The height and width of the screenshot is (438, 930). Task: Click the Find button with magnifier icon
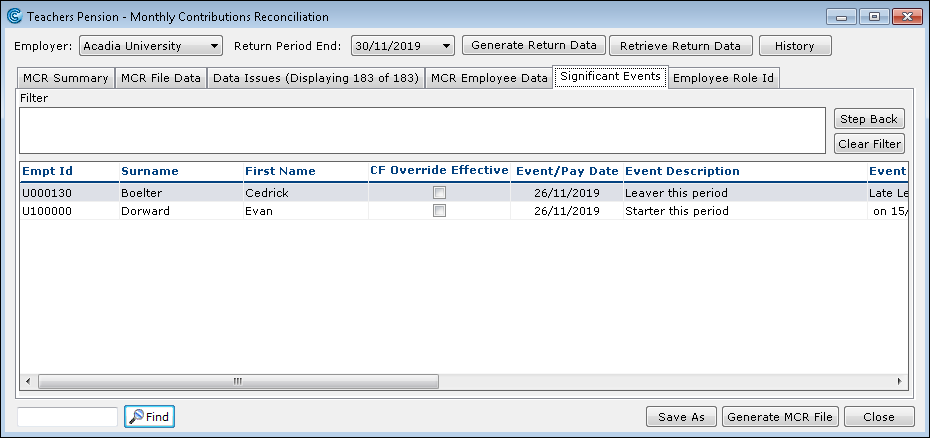coord(149,417)
